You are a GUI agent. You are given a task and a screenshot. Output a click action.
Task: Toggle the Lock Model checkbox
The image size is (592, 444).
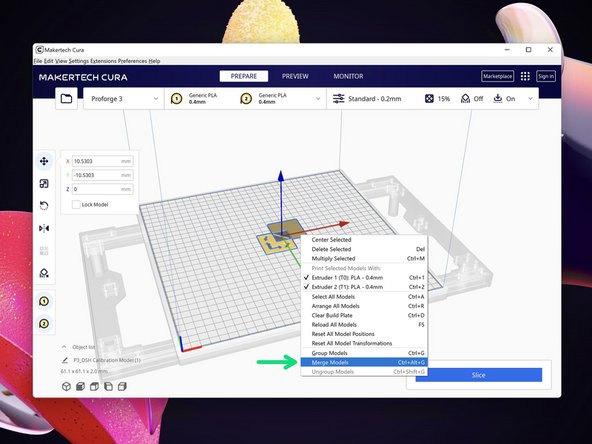click(x=76, y=204)
